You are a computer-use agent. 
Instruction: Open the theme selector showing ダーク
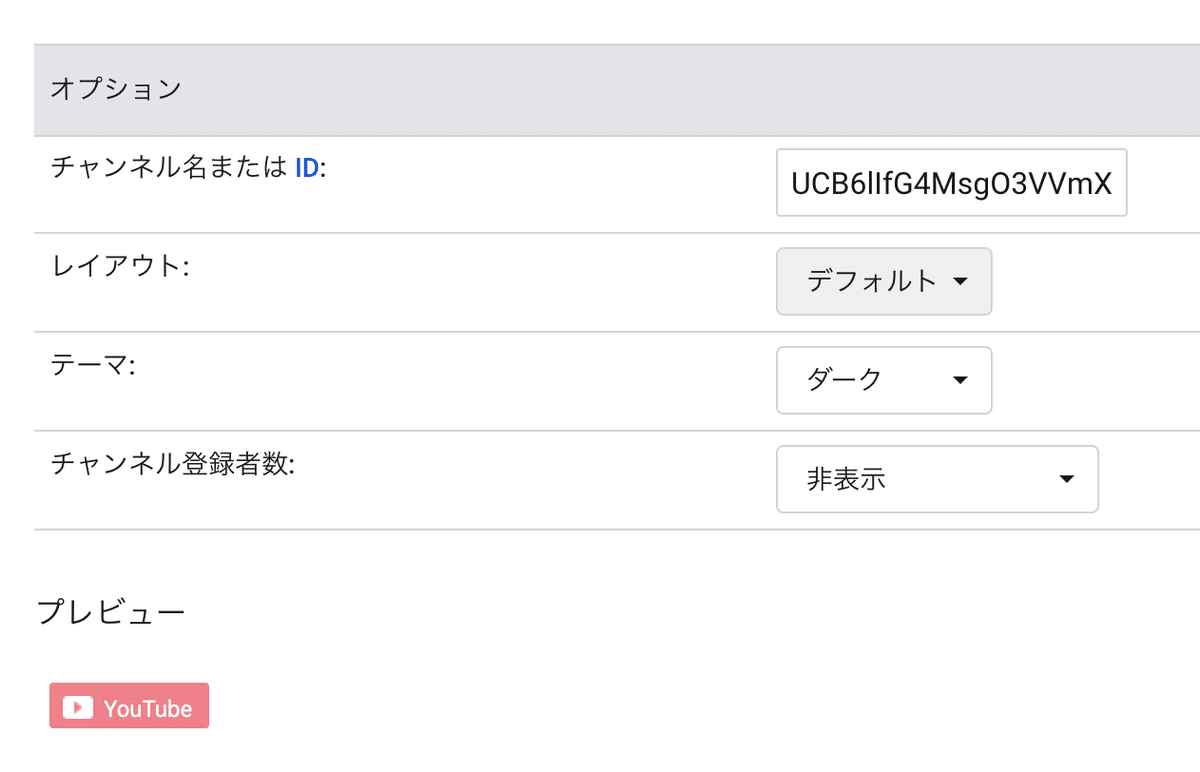[883, 380]
